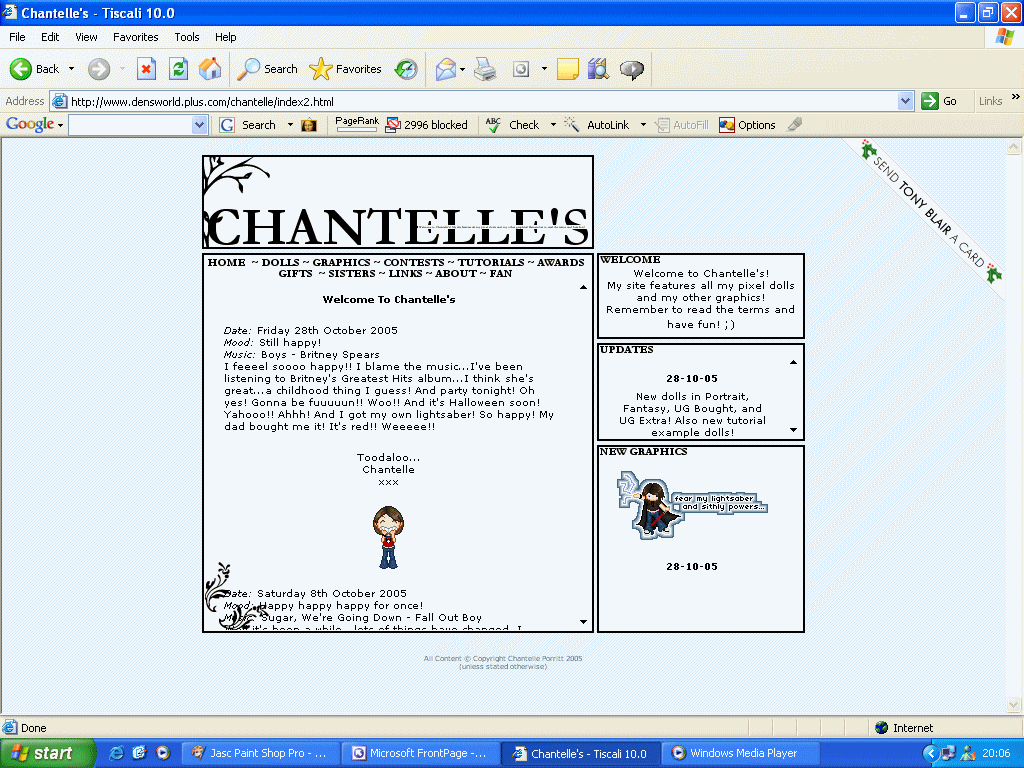
Task: Switch to Windows Media Player taskbar button
Action: [x=742, y=753]
